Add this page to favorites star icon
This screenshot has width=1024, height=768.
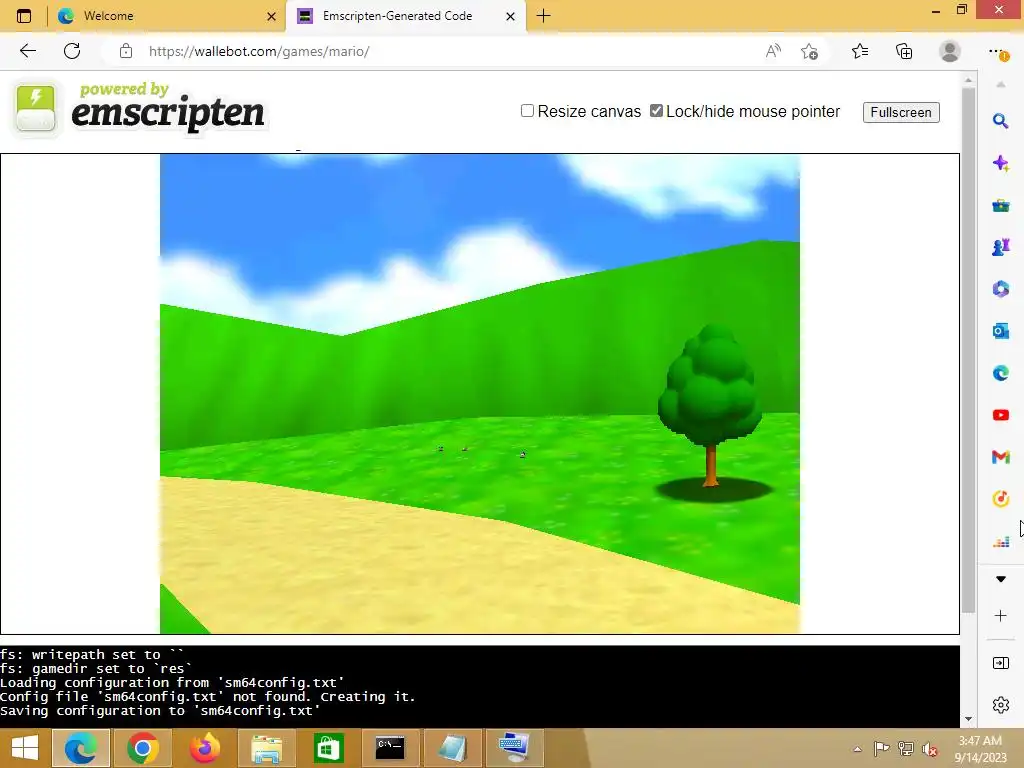[x=810, y=52]
